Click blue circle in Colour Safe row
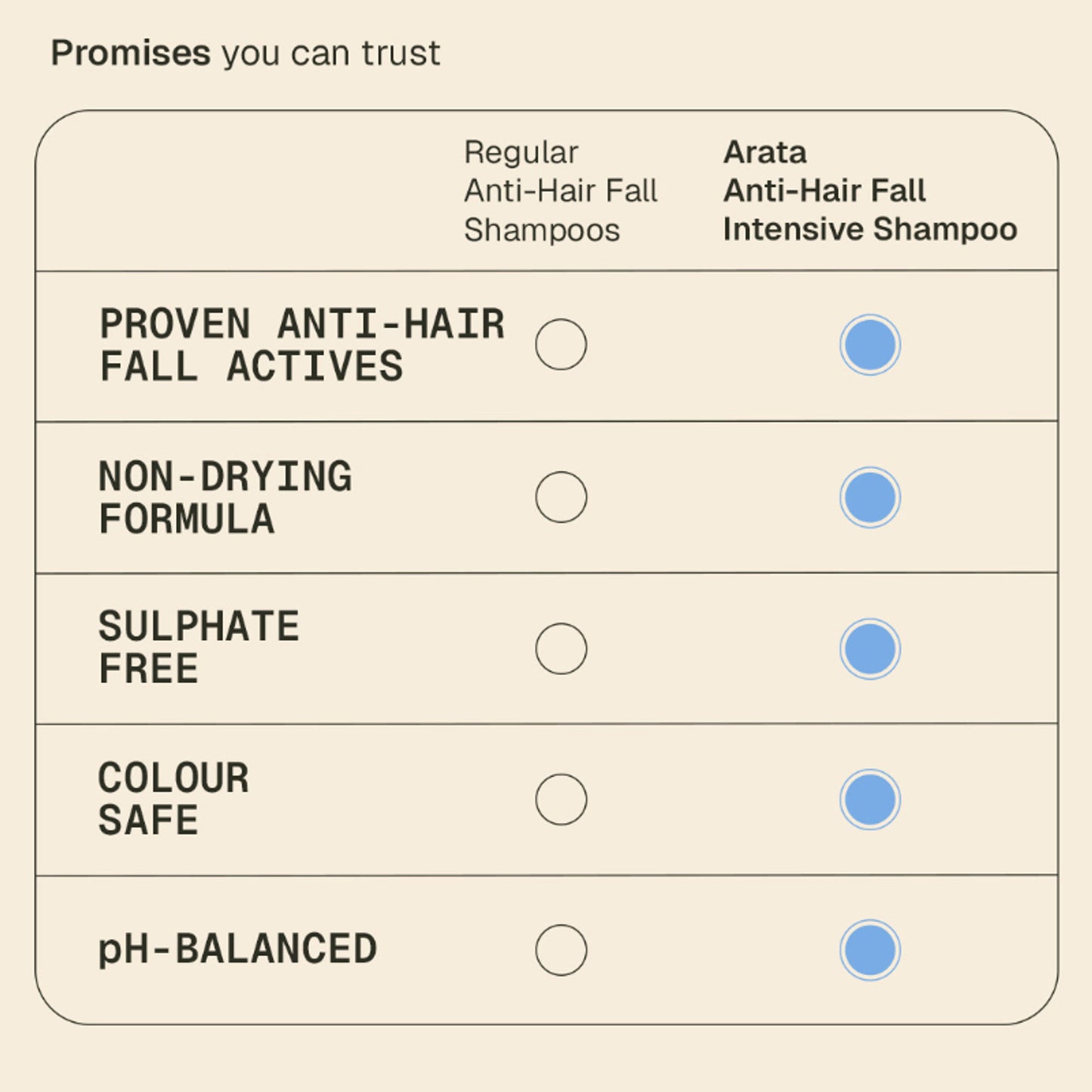 (870, 799)
